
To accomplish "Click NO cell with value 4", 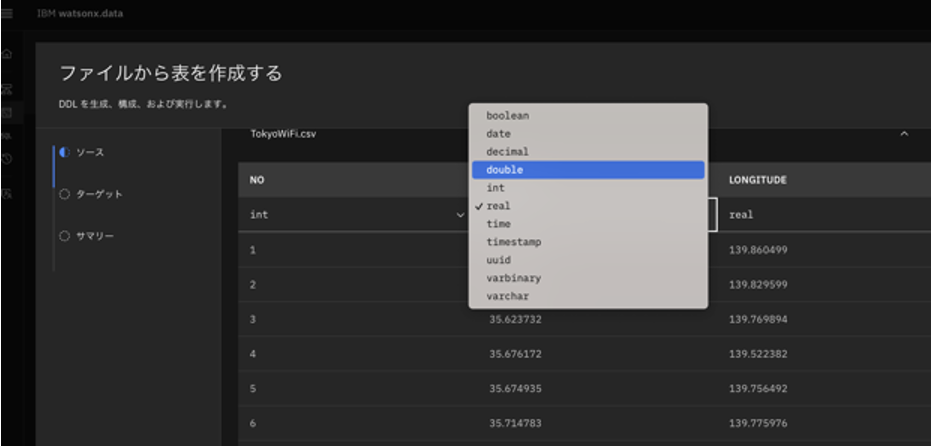I will (253, 354).
